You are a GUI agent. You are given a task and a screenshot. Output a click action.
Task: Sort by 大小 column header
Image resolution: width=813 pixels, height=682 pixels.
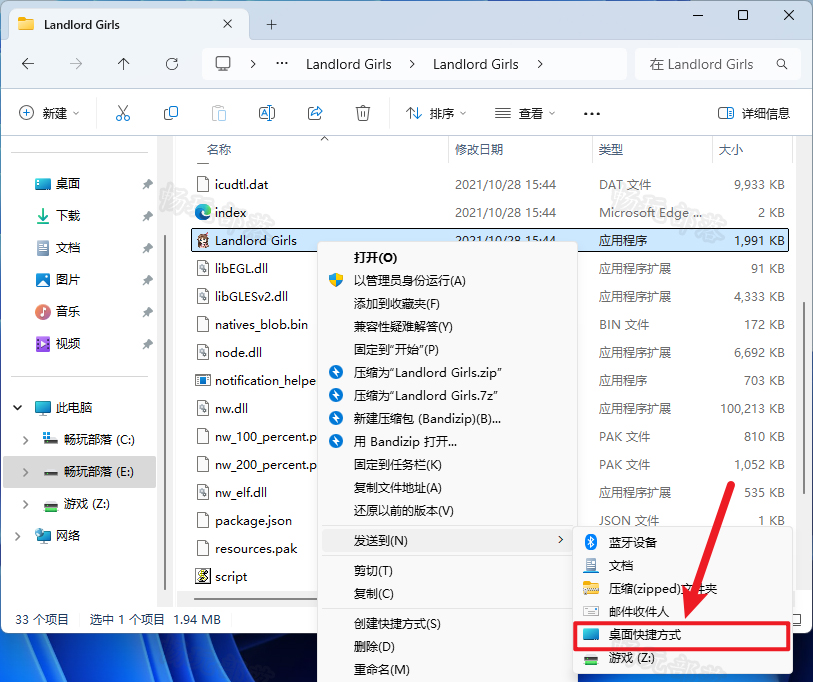[731, 150]
